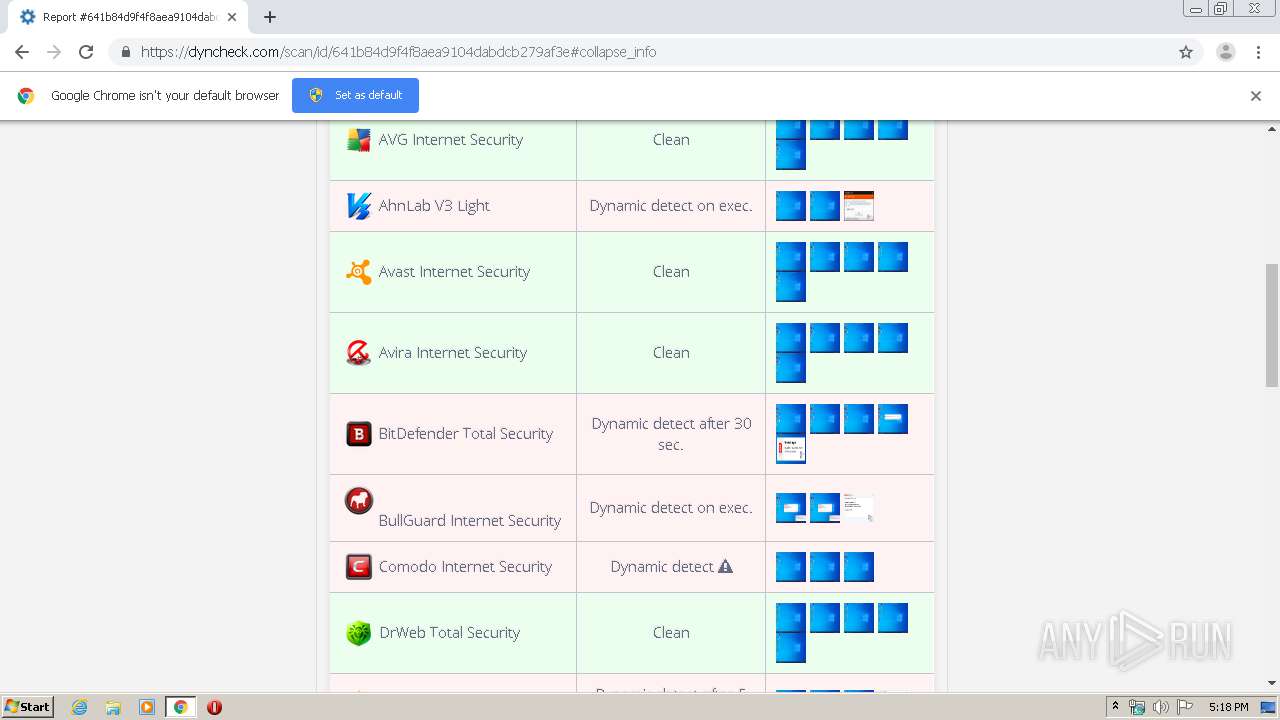Click the warning triangle next to Comodo Dynamic detect
The width and height of the screenshot is (1280, 720).
[725, 566]
